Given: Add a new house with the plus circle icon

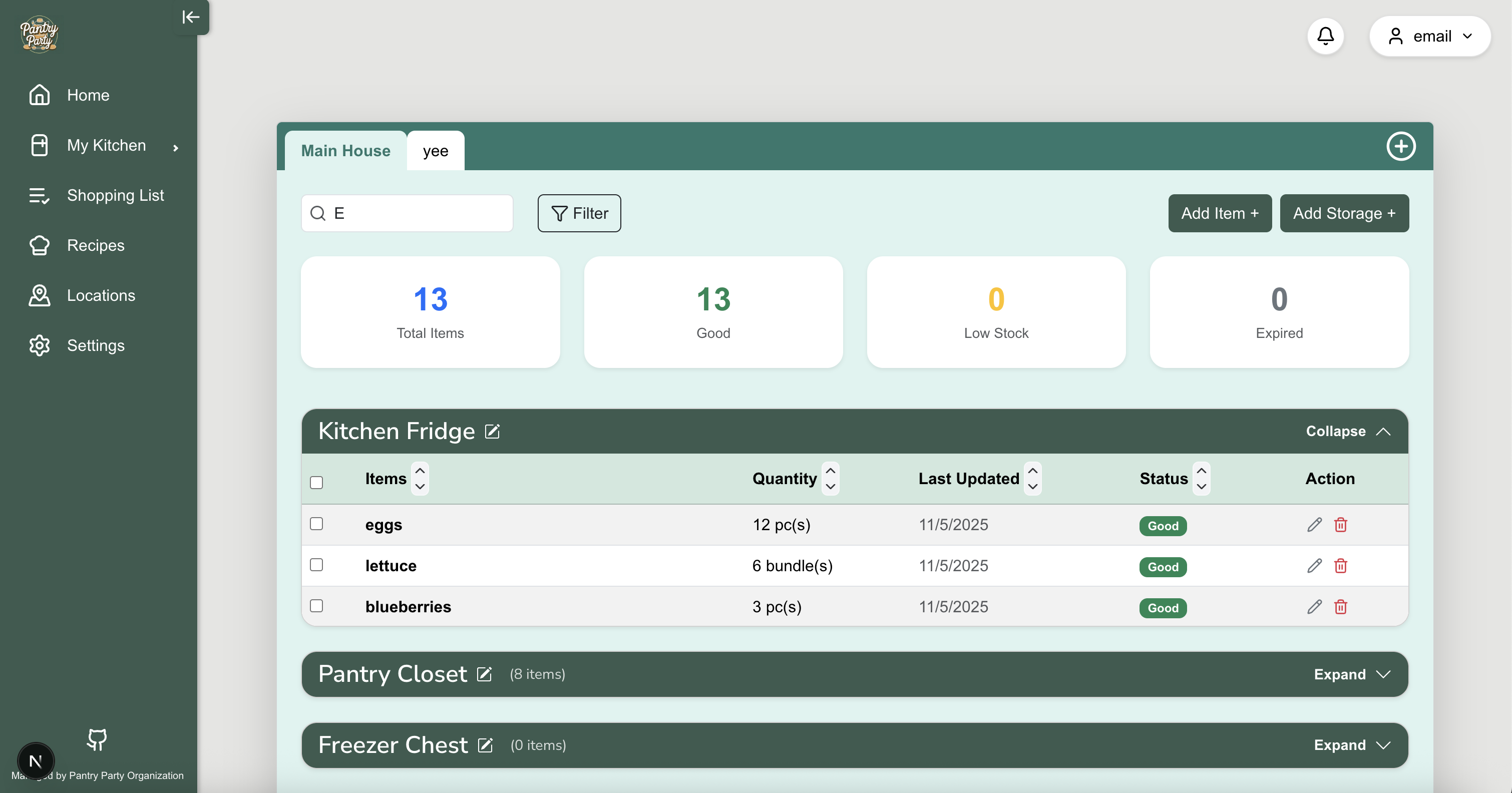Looking at the screenshot, I should [x=1401, y=146].
